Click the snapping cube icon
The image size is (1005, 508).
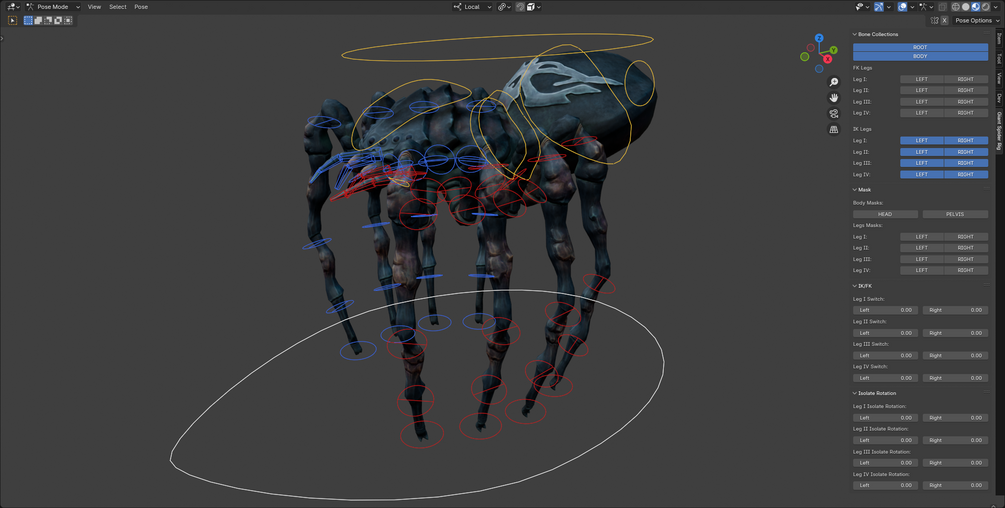(x=530, y=7)
